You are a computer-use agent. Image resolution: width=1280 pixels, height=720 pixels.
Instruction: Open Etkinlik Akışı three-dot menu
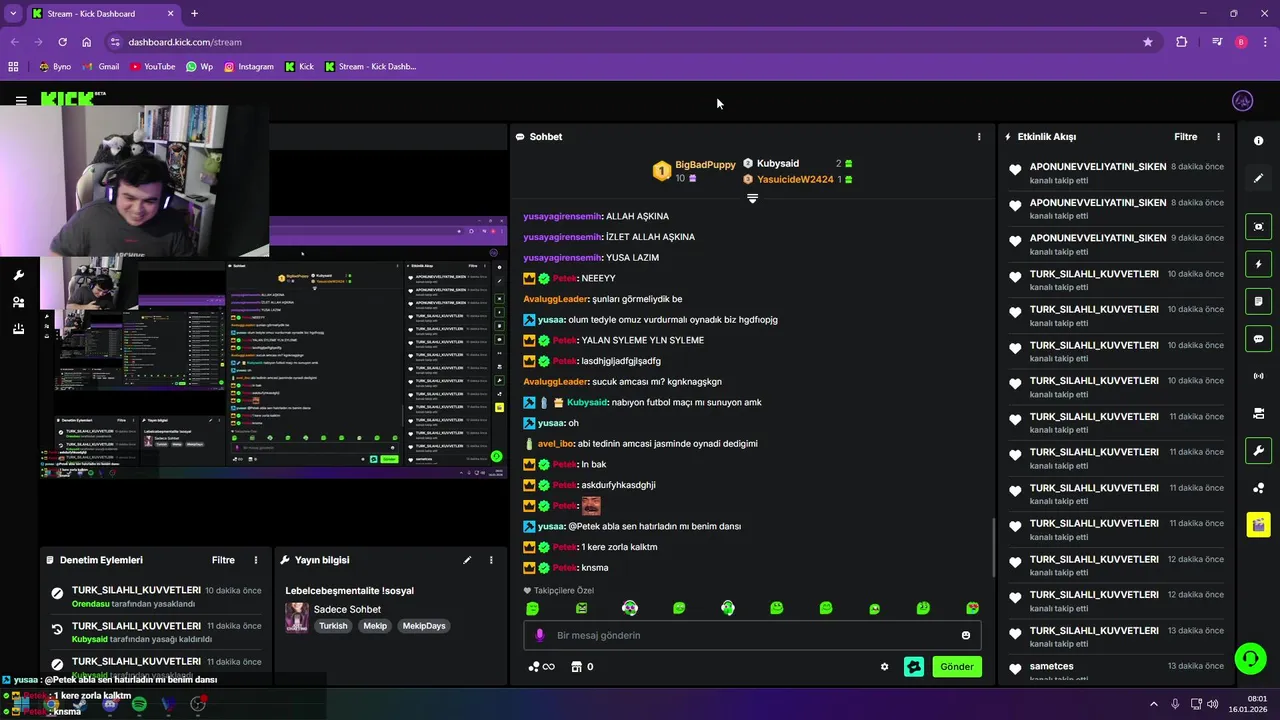[1218, 137]
